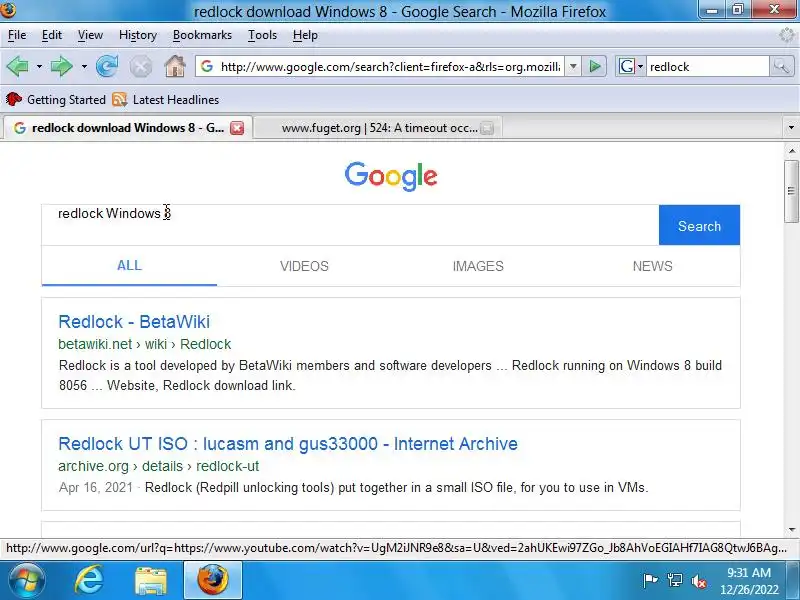Launch Internet Explorer from taskbar
Screen dimensions: 800x600
[x=89, y=581]
